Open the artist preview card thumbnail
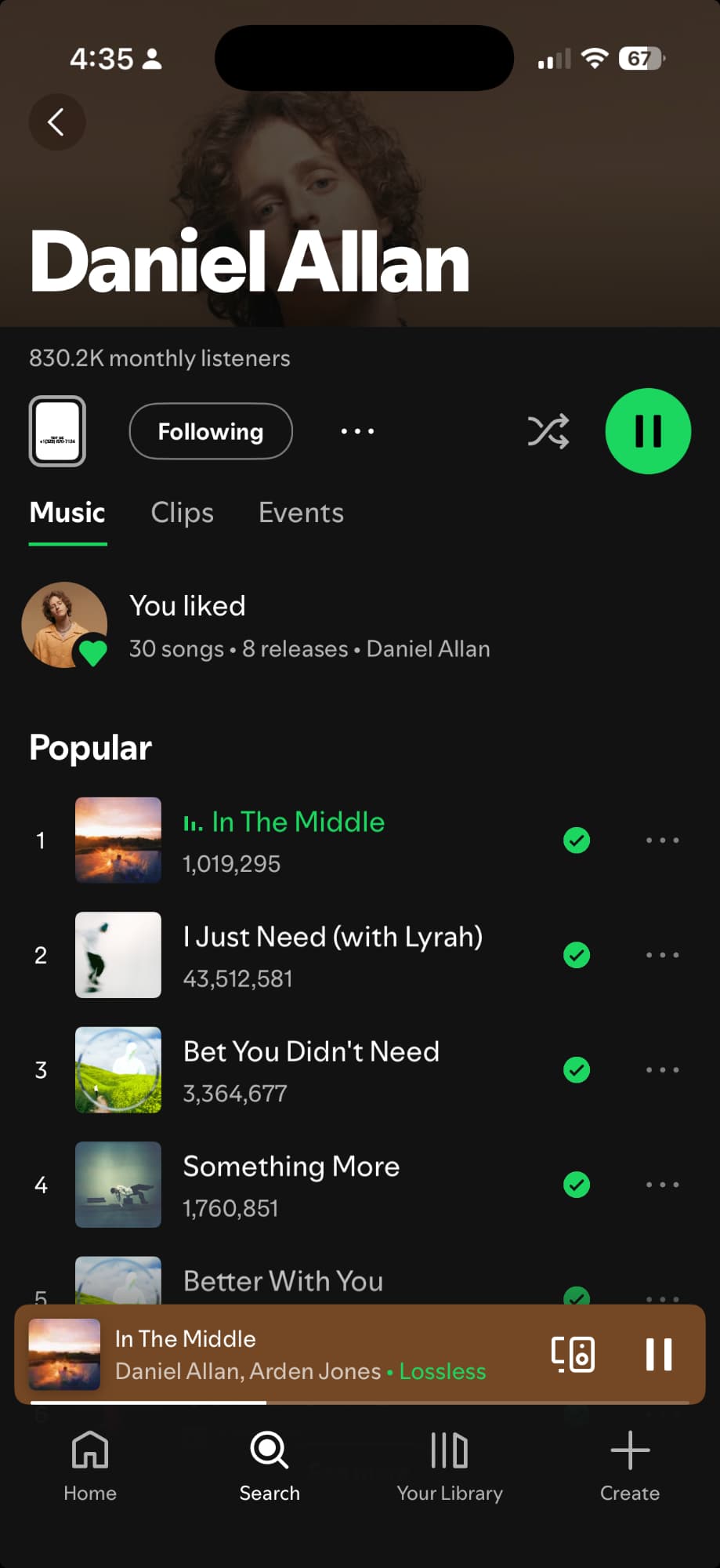720x1568 pixels. pyautogui.click(x=57, y=431)
